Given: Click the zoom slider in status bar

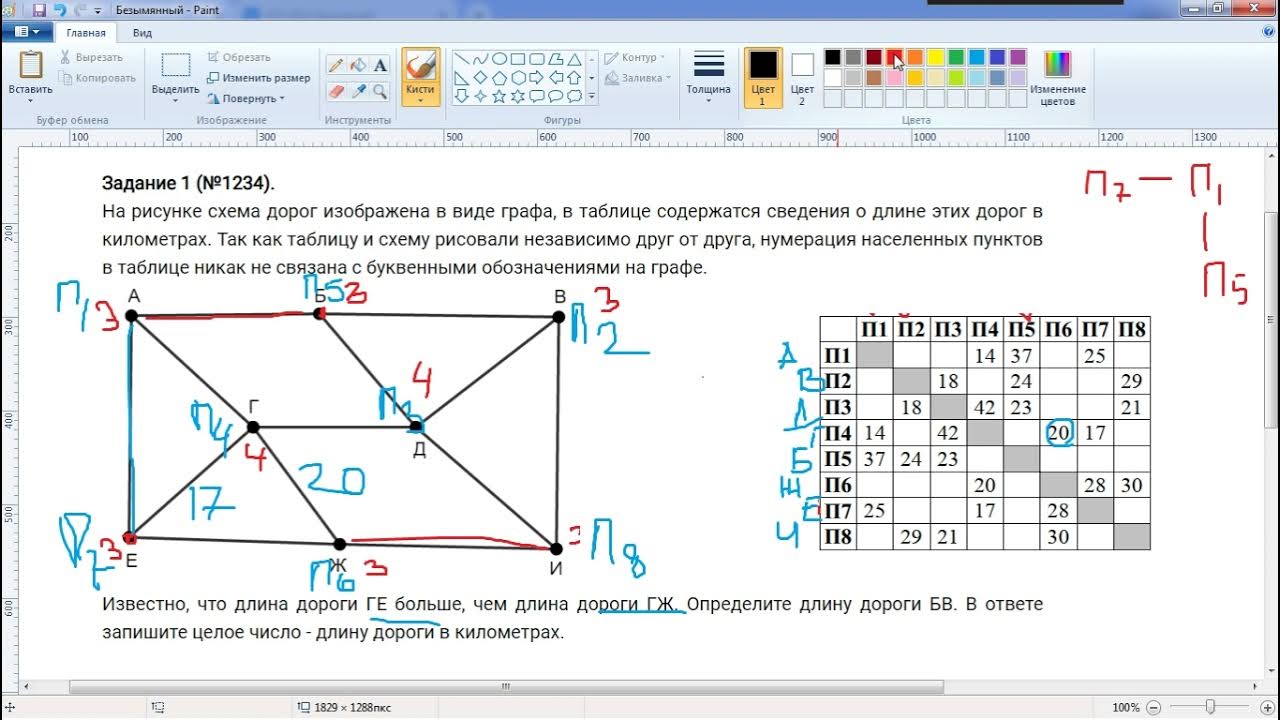Looking at the screenshot, I should (1209, 707).
